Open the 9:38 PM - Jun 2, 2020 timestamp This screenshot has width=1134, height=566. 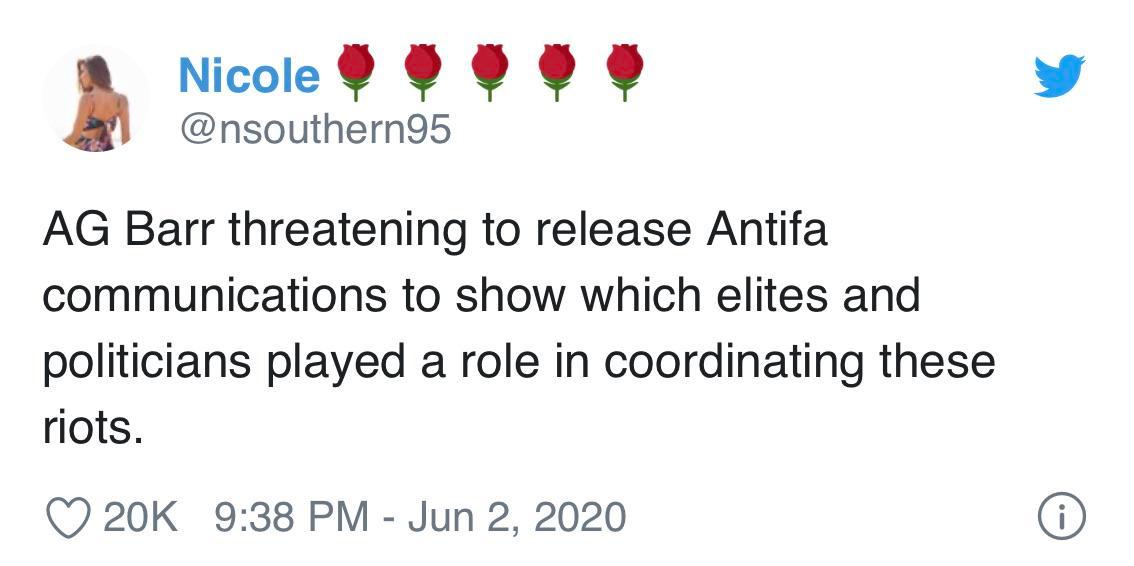420,517
